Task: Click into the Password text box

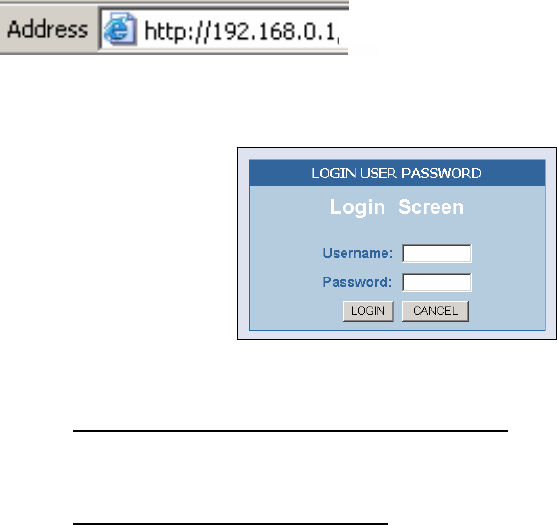Action: [437, 282]
